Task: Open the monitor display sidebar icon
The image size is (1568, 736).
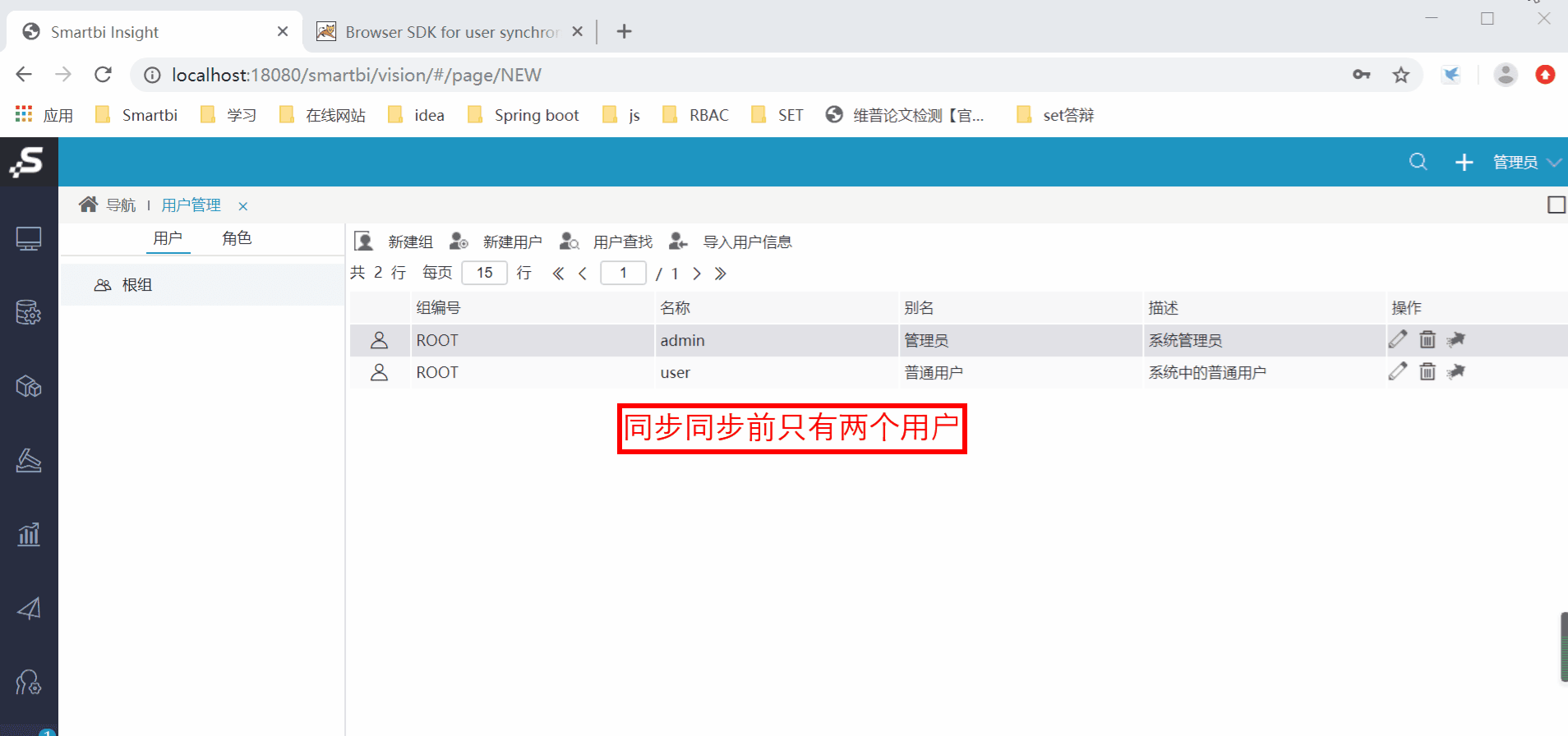Action: [29, 239]
